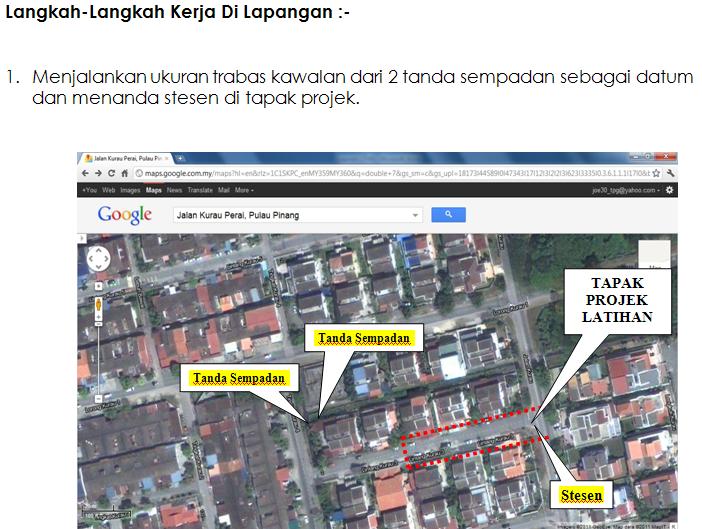The image size is (702, 529).
Task: Open Translate in the Google bar
Action: (200, 190)
